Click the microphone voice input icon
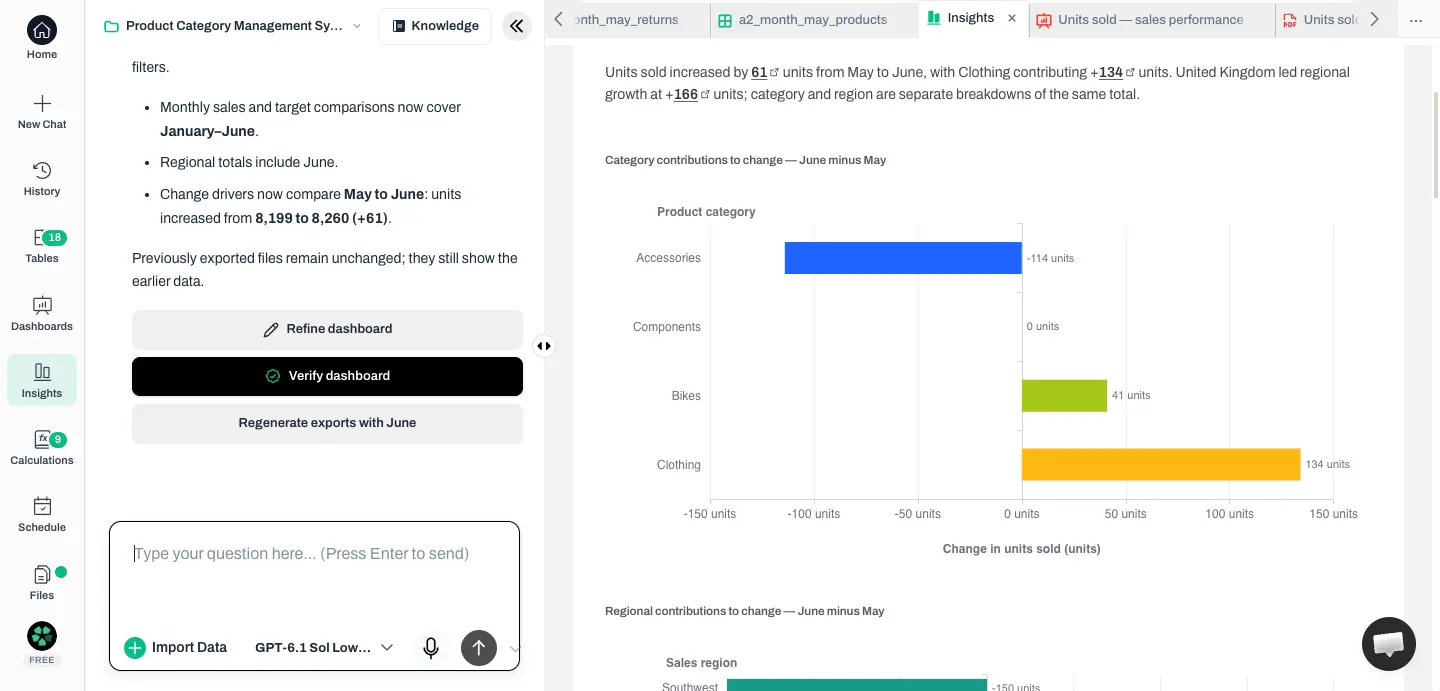Screen dimensions: 1440x691 (x=431, y=648)
